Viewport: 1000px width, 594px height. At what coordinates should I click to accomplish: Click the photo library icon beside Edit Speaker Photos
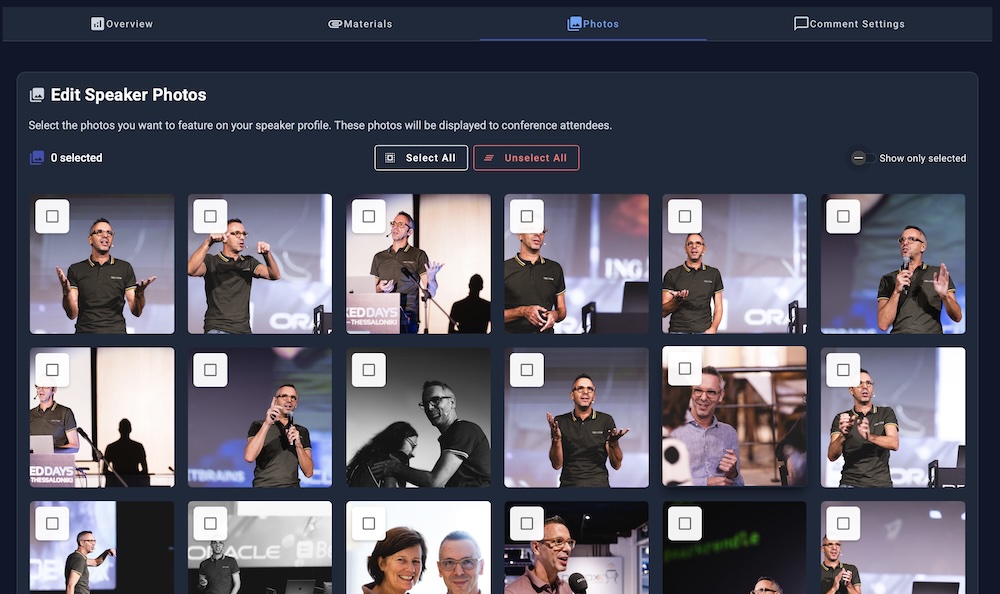click(37, 95)
